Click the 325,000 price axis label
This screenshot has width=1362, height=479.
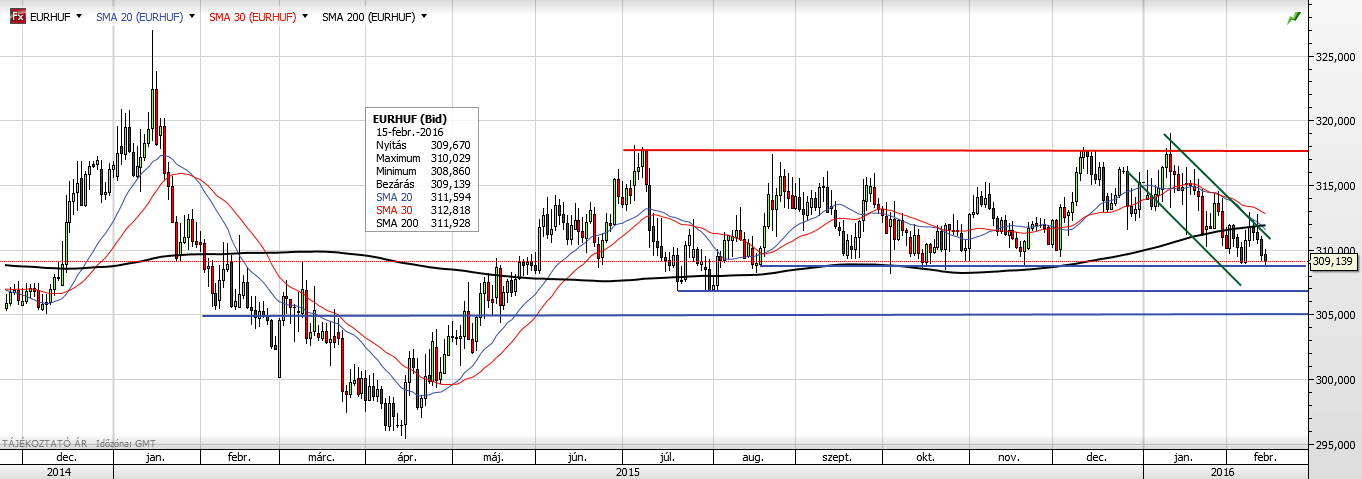1334,56
